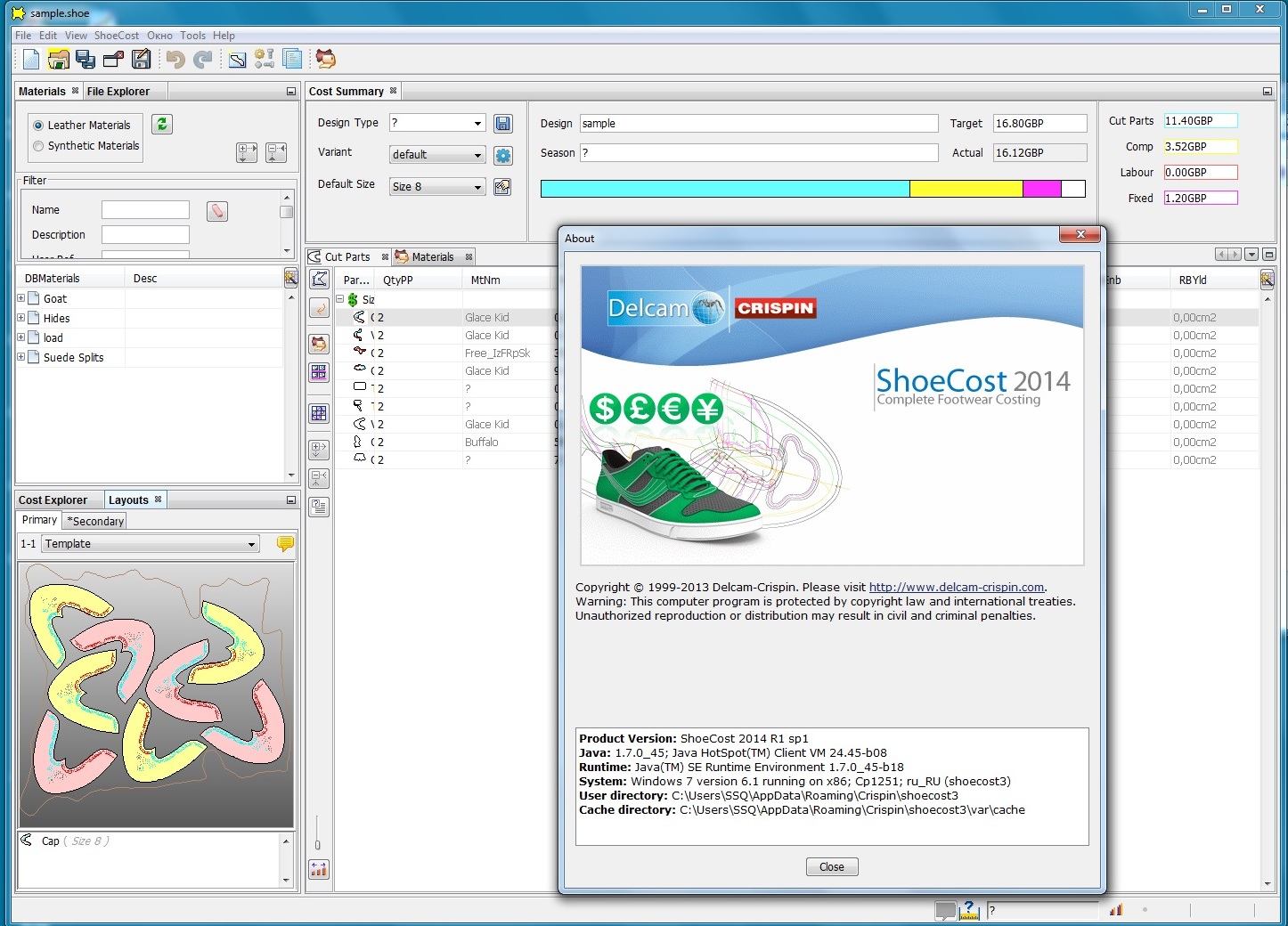
Task: Open the File menu
Action: coord(23,36)
